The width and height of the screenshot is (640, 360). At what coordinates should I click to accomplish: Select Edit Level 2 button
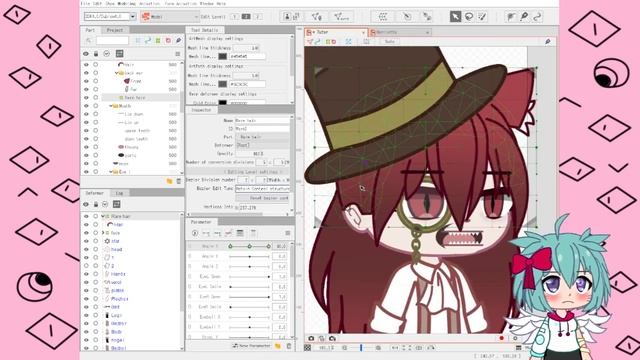point(246,17)
